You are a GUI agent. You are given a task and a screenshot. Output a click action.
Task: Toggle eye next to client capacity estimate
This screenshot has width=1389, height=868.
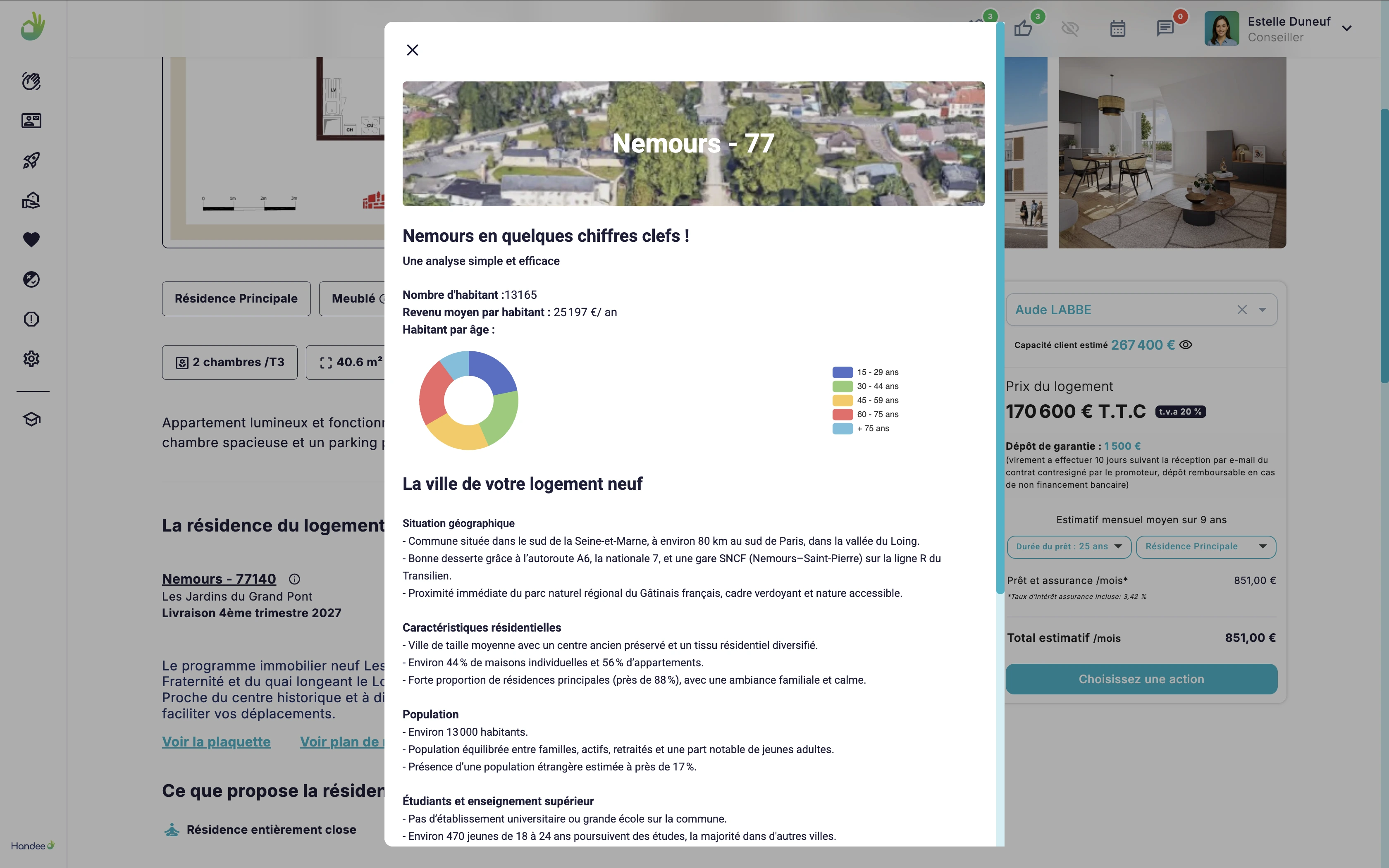[x=1186, y=345]
